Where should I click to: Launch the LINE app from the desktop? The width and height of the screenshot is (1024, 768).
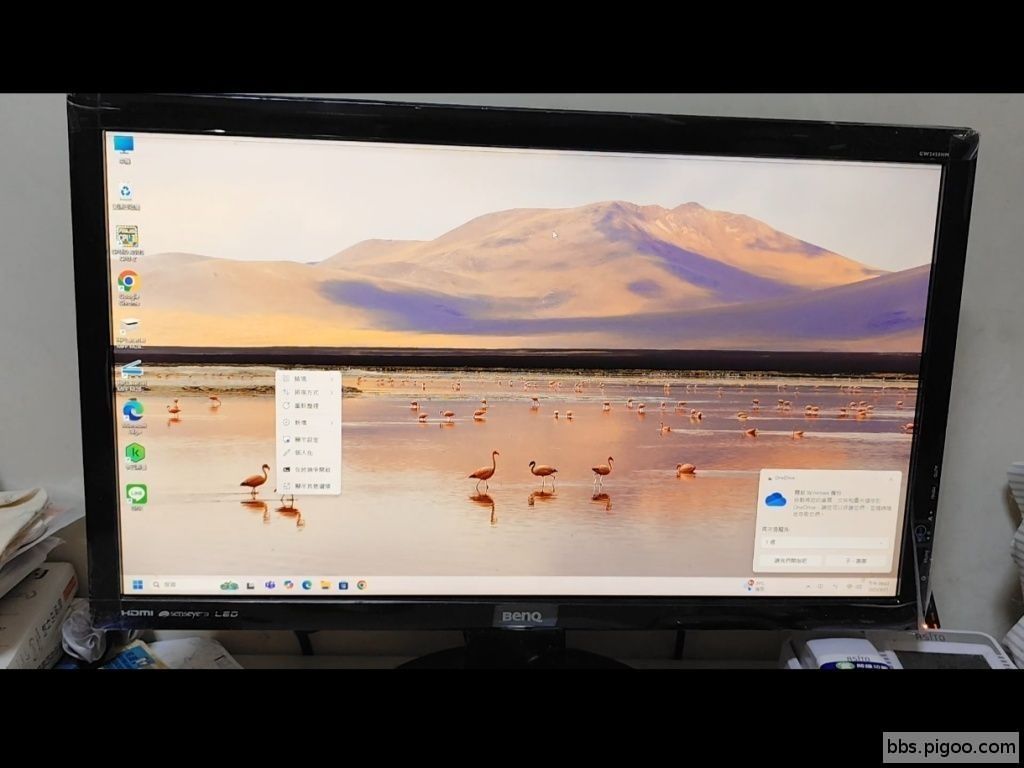coord(136,493)
